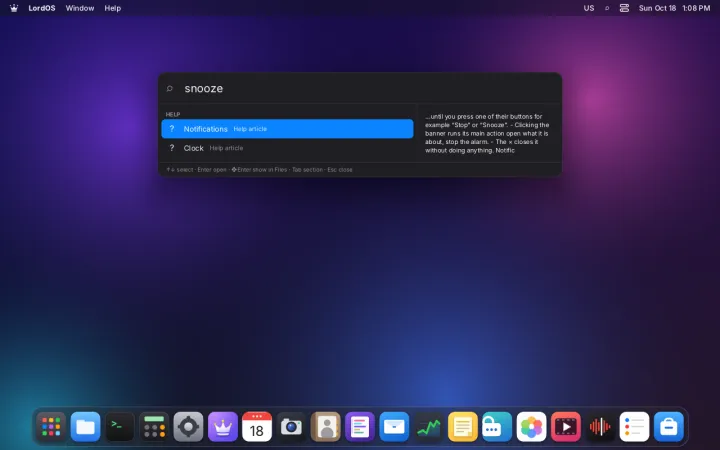Image resolution: width=720 pixels, height=450 pixels.
Task: Click the search field containing snooze
Action: click(360, 88)
